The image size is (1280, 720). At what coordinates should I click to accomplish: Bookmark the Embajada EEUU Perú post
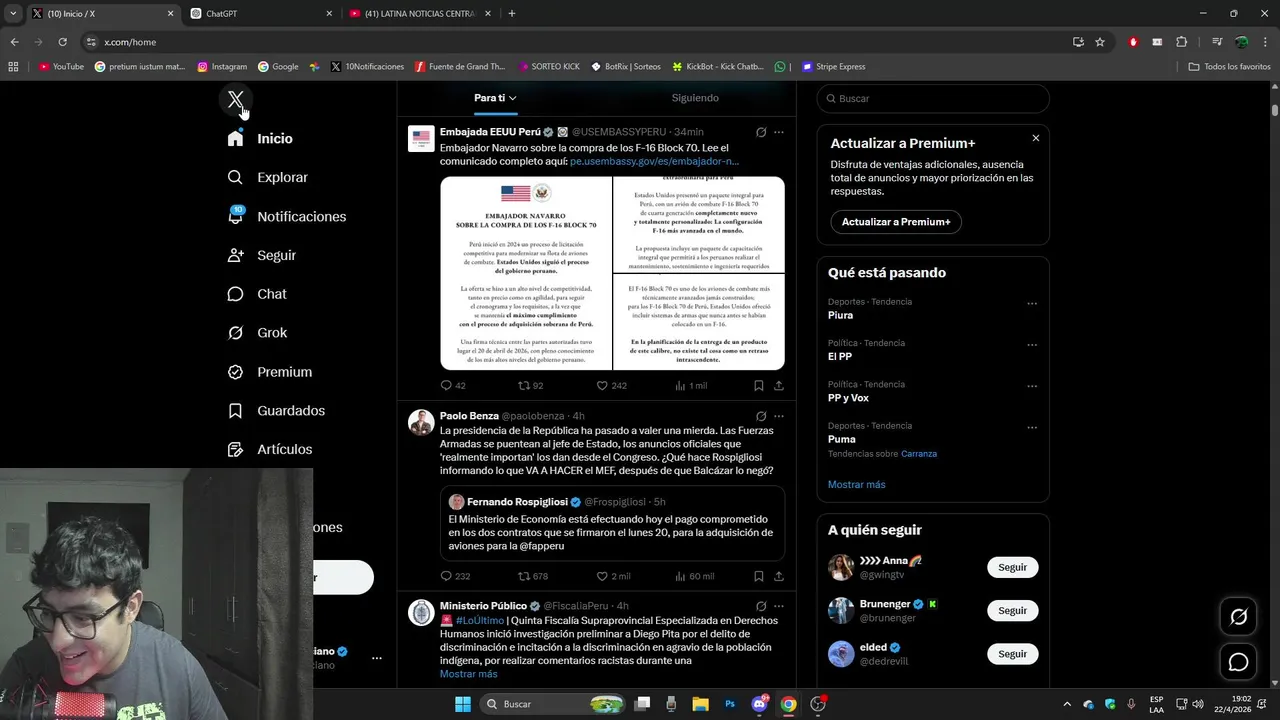coord(758,386)
